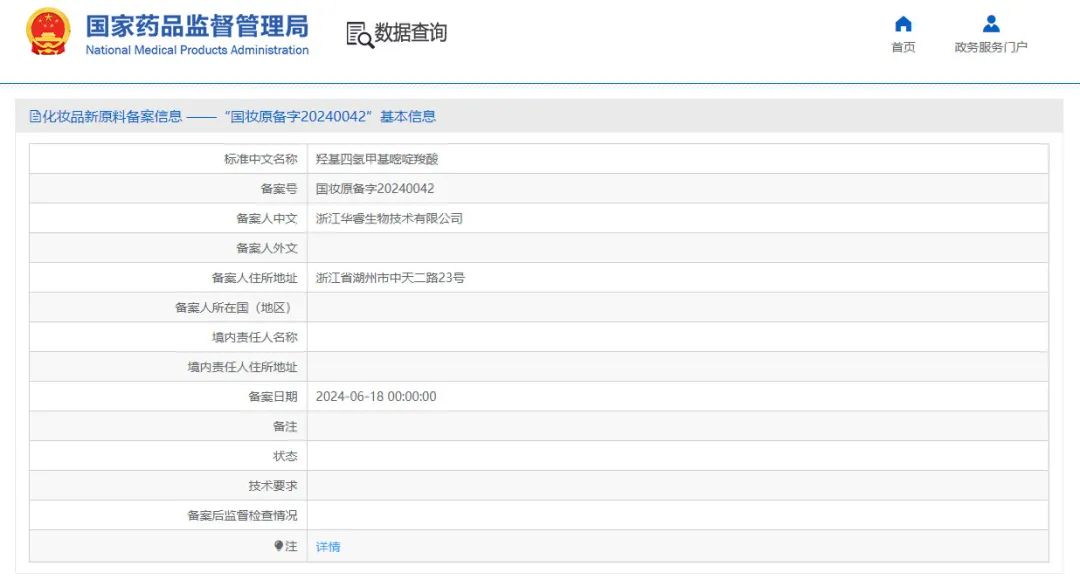Click the document icon before 化妆品新原料备案信息
Screen dimensions: 1080x580
pyautogui.click(x=34, y=116)
